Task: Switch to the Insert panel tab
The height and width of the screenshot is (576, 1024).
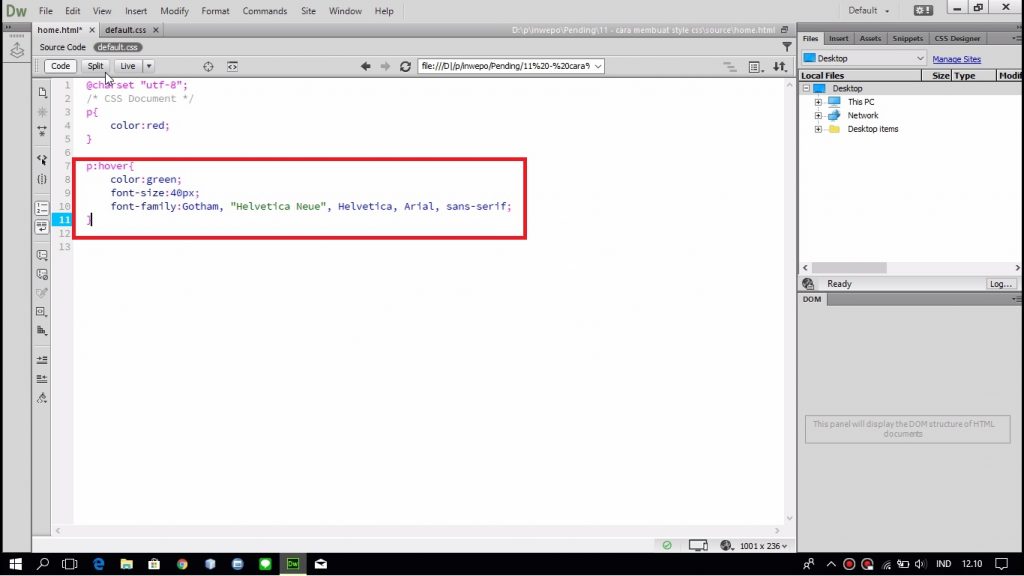Action: (839, 39)
